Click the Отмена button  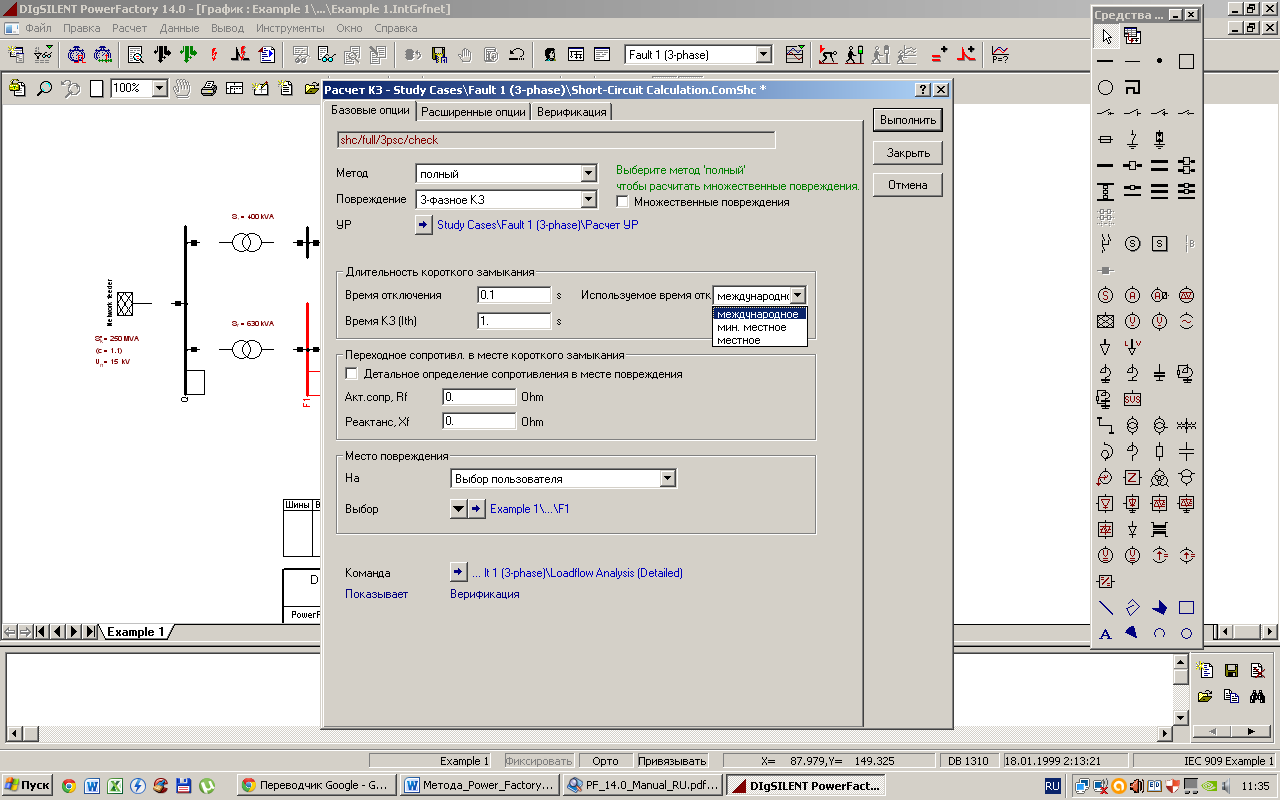pyautogui.click(x=907, y=185)
